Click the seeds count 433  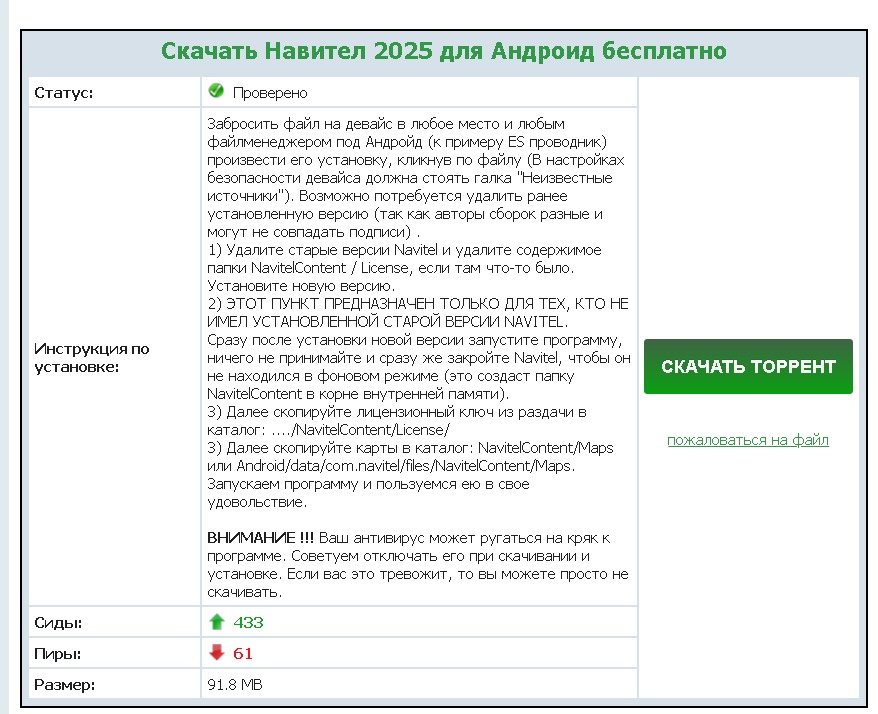coord(248,622)
